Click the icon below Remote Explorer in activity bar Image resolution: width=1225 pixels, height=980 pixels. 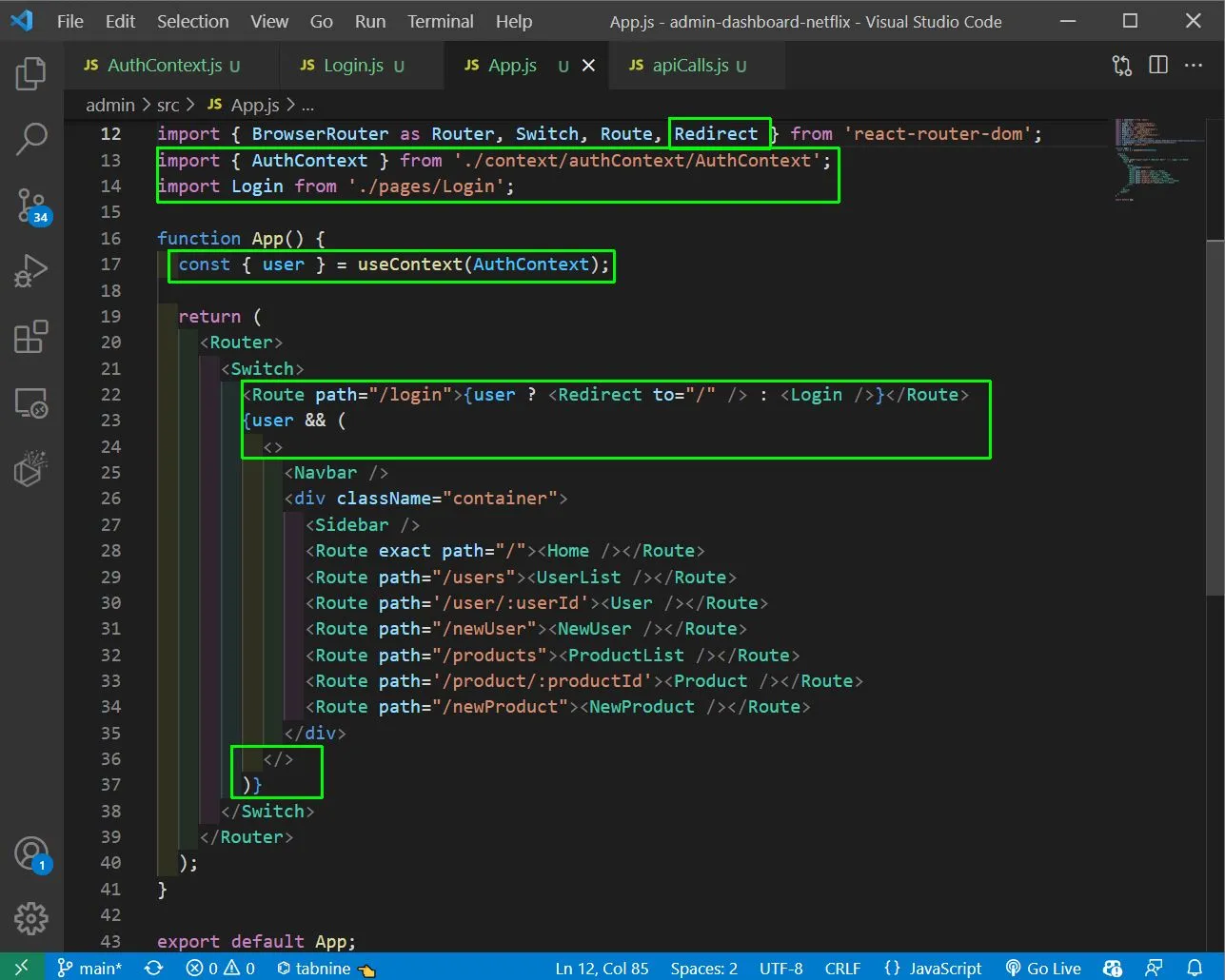click(30, 469)
